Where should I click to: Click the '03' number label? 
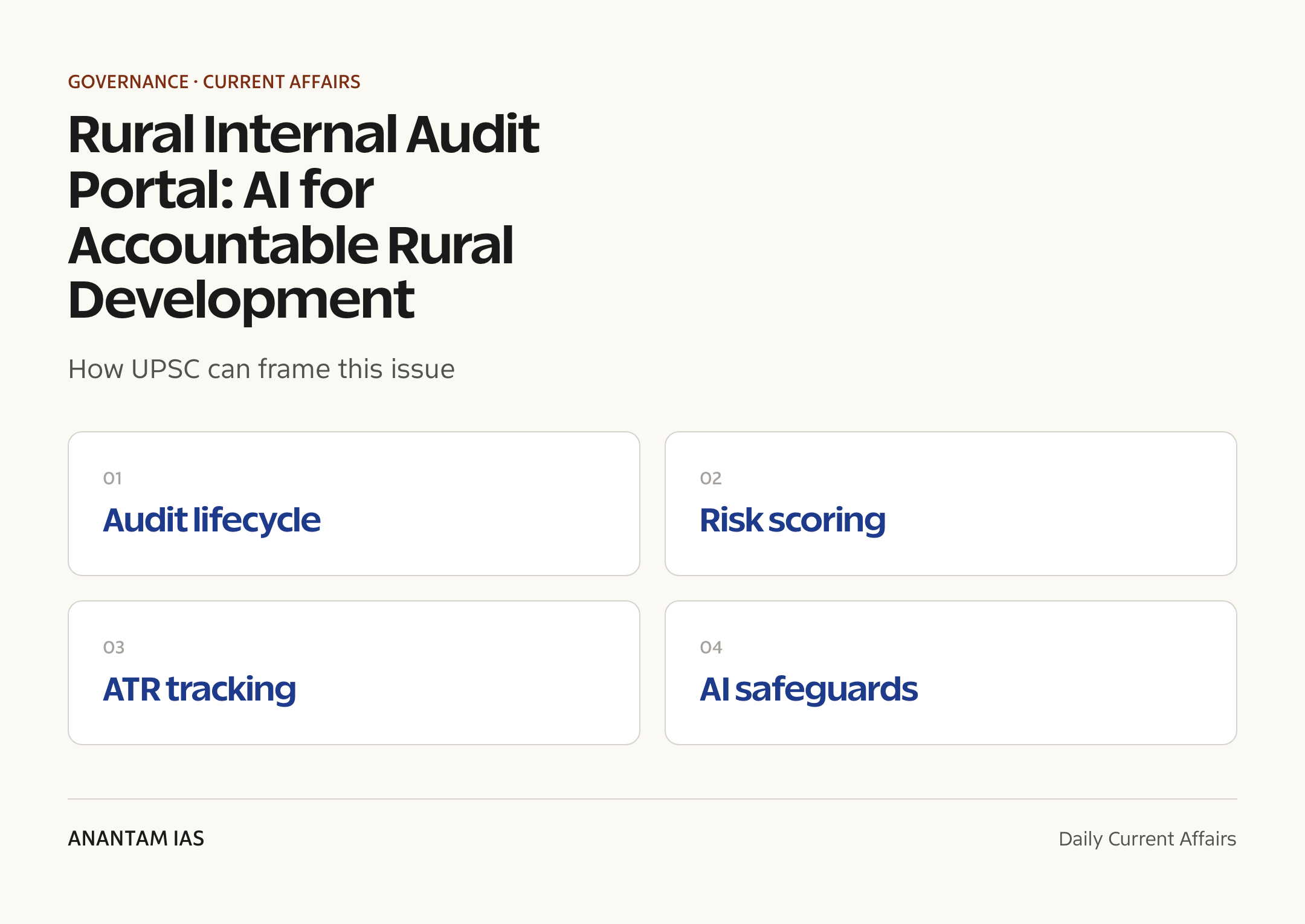[x=114, y=647]
